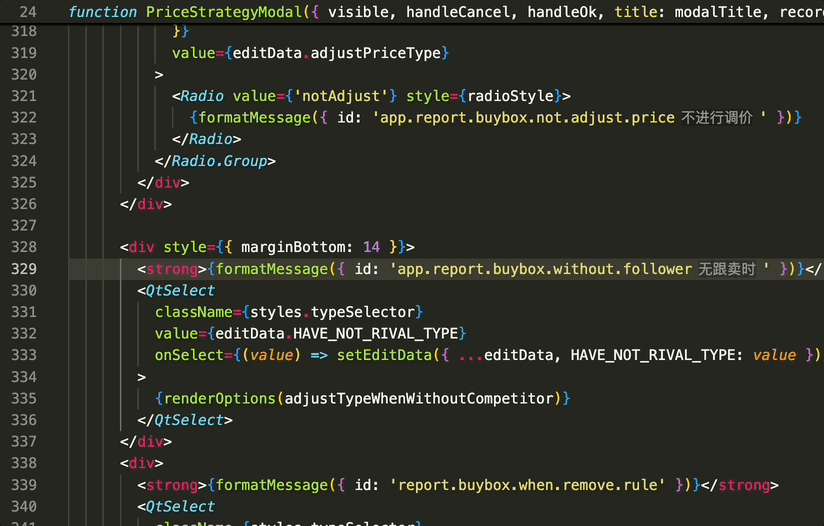Click the closing Radio tag on line 323

207,139
